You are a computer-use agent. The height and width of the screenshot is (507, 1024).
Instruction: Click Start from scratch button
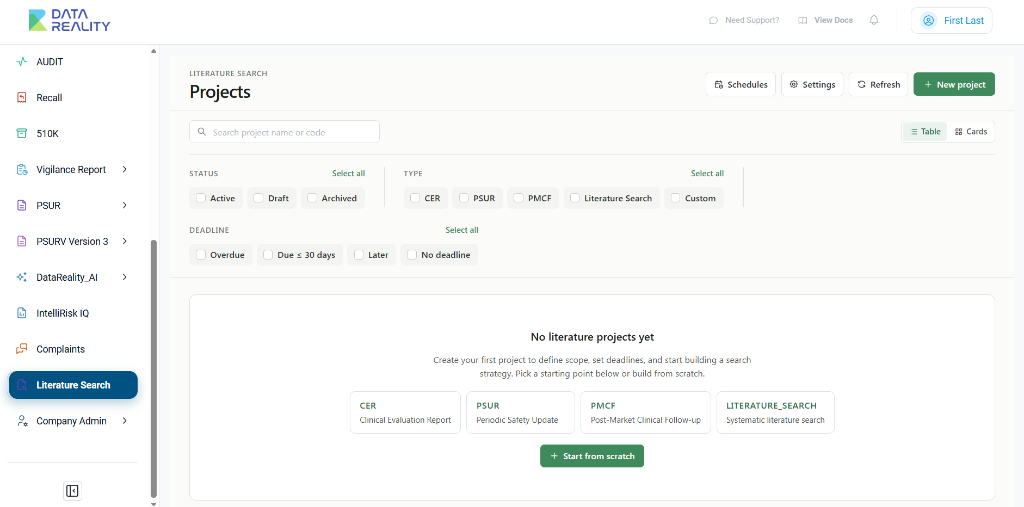pos(592,456)
